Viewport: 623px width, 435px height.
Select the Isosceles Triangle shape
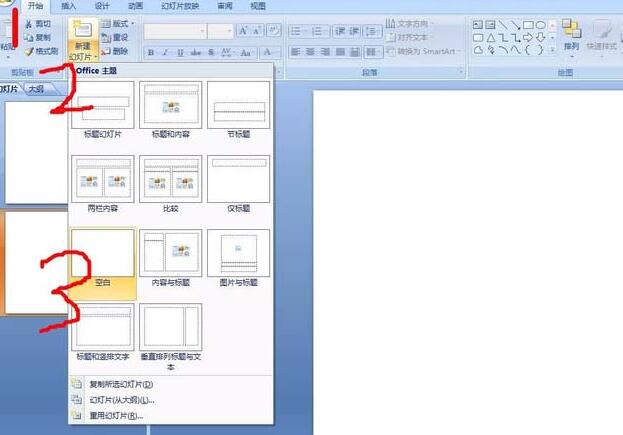pos(491,38)
